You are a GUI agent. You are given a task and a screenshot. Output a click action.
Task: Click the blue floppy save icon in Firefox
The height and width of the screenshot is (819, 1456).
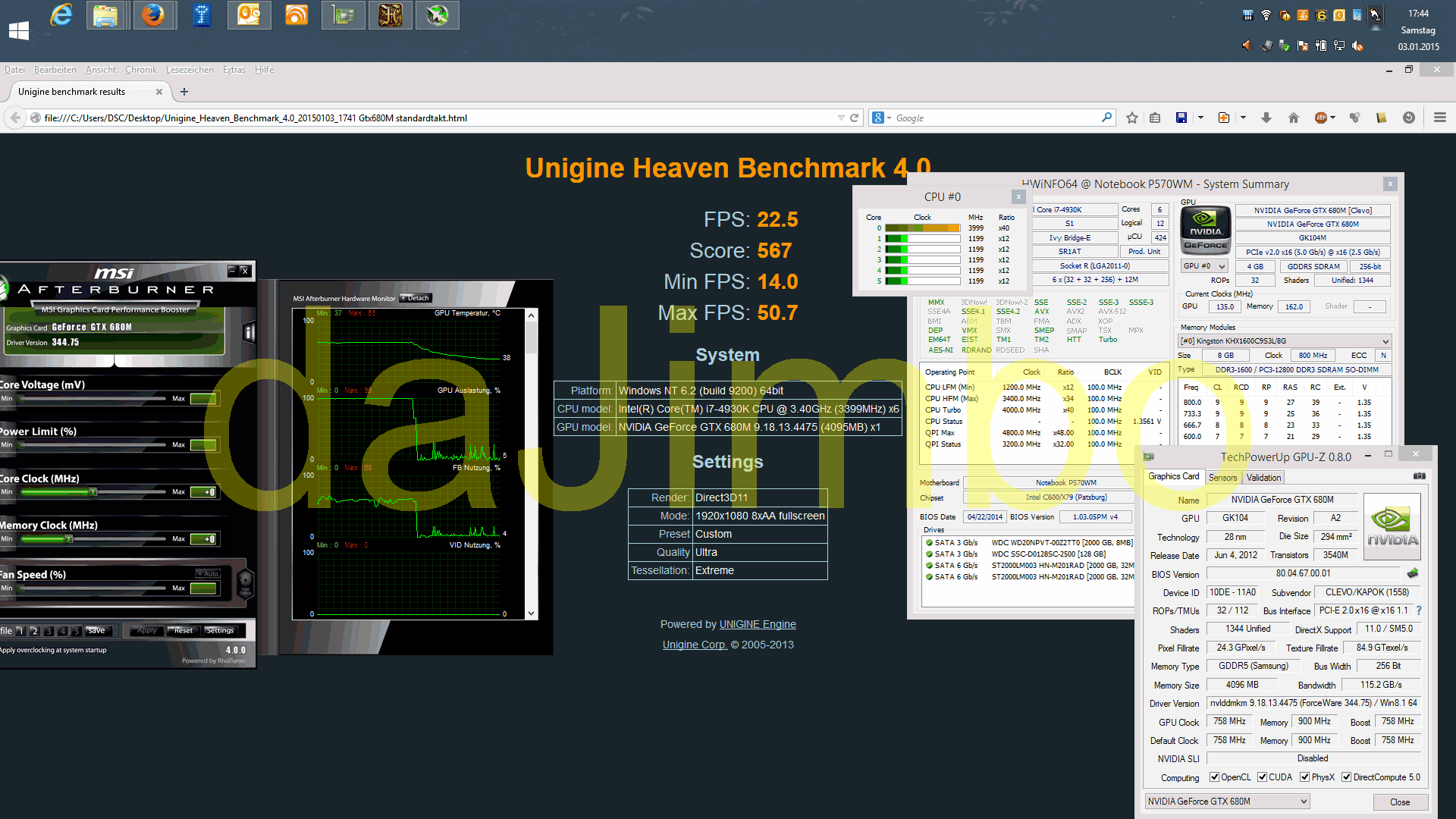pos(1181,118)
